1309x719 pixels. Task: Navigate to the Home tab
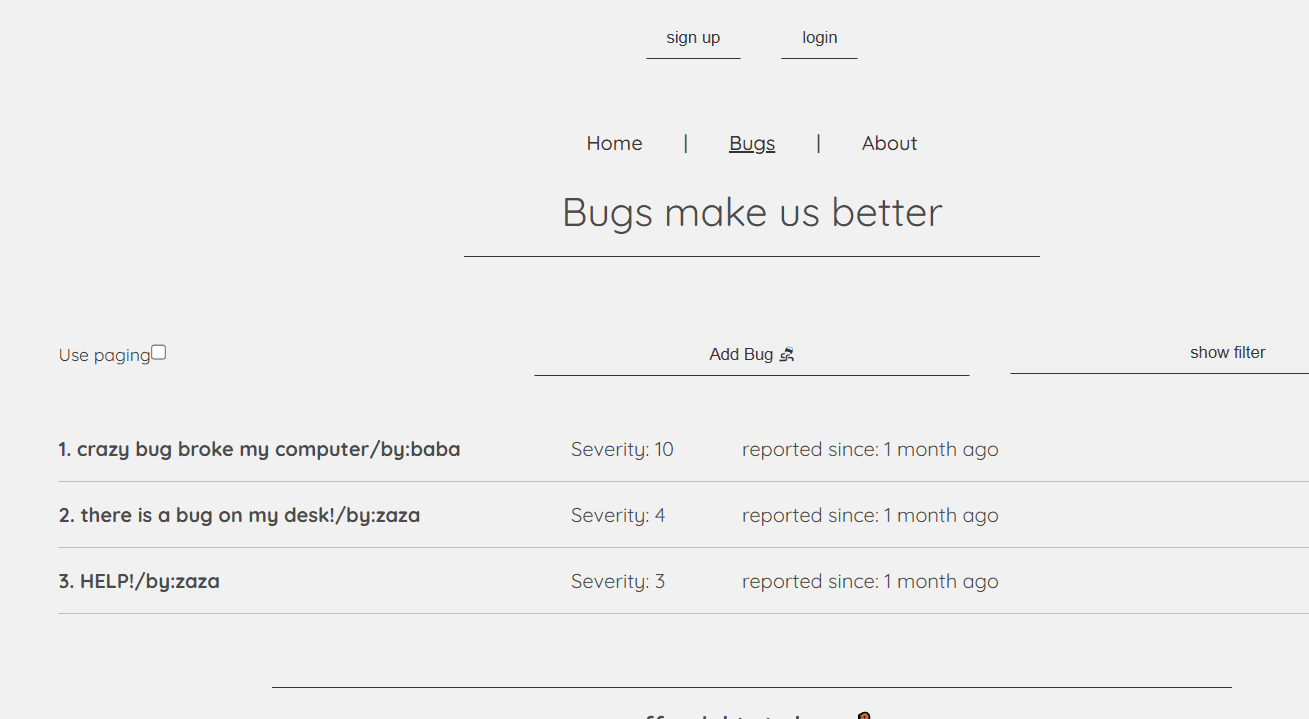click(614, 143)
